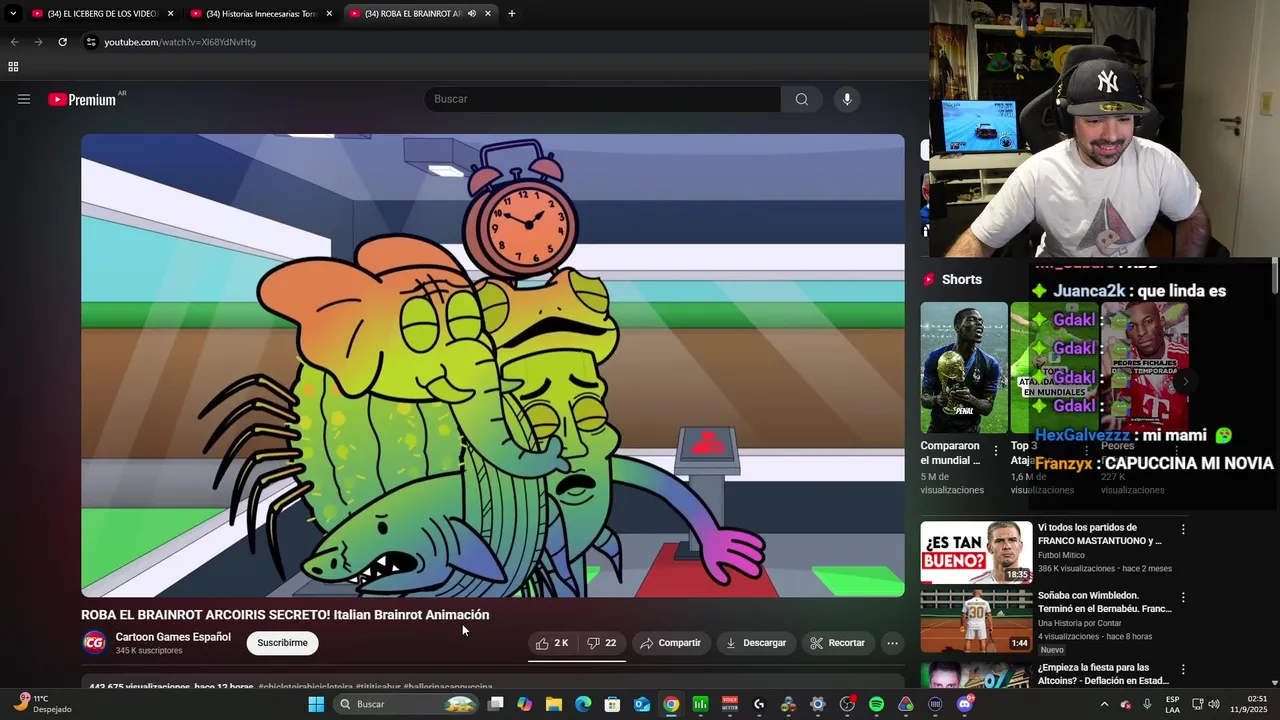The height and width of the screenshot is (720, 1280).
Task: Open ¿Empieza la fiesta para las Altcoins video
Action: tap(1103, 674)
